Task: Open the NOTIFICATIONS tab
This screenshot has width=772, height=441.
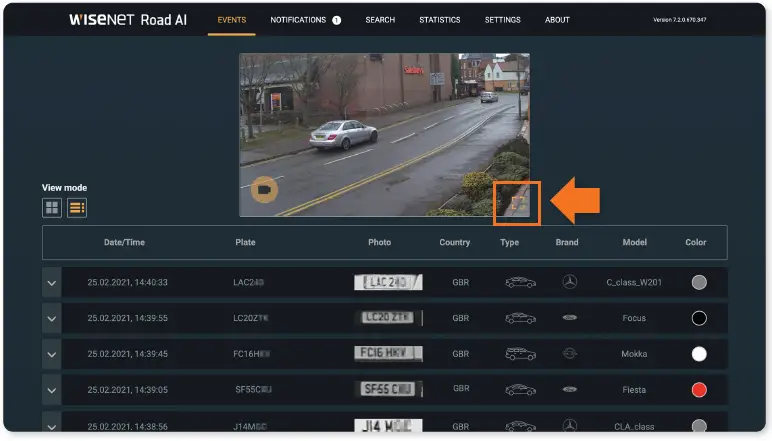Action: (298, 20)
